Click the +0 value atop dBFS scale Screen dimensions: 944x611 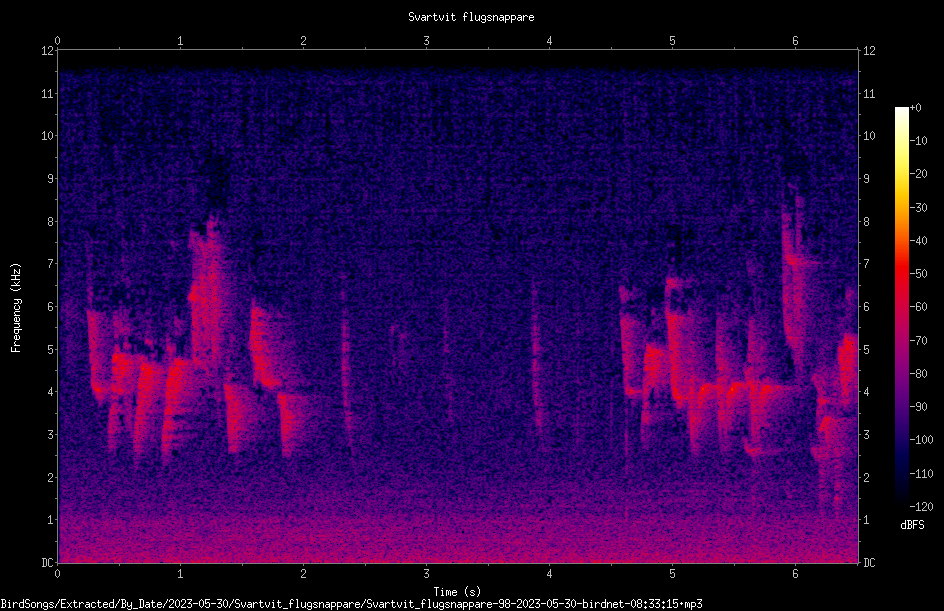916,108
